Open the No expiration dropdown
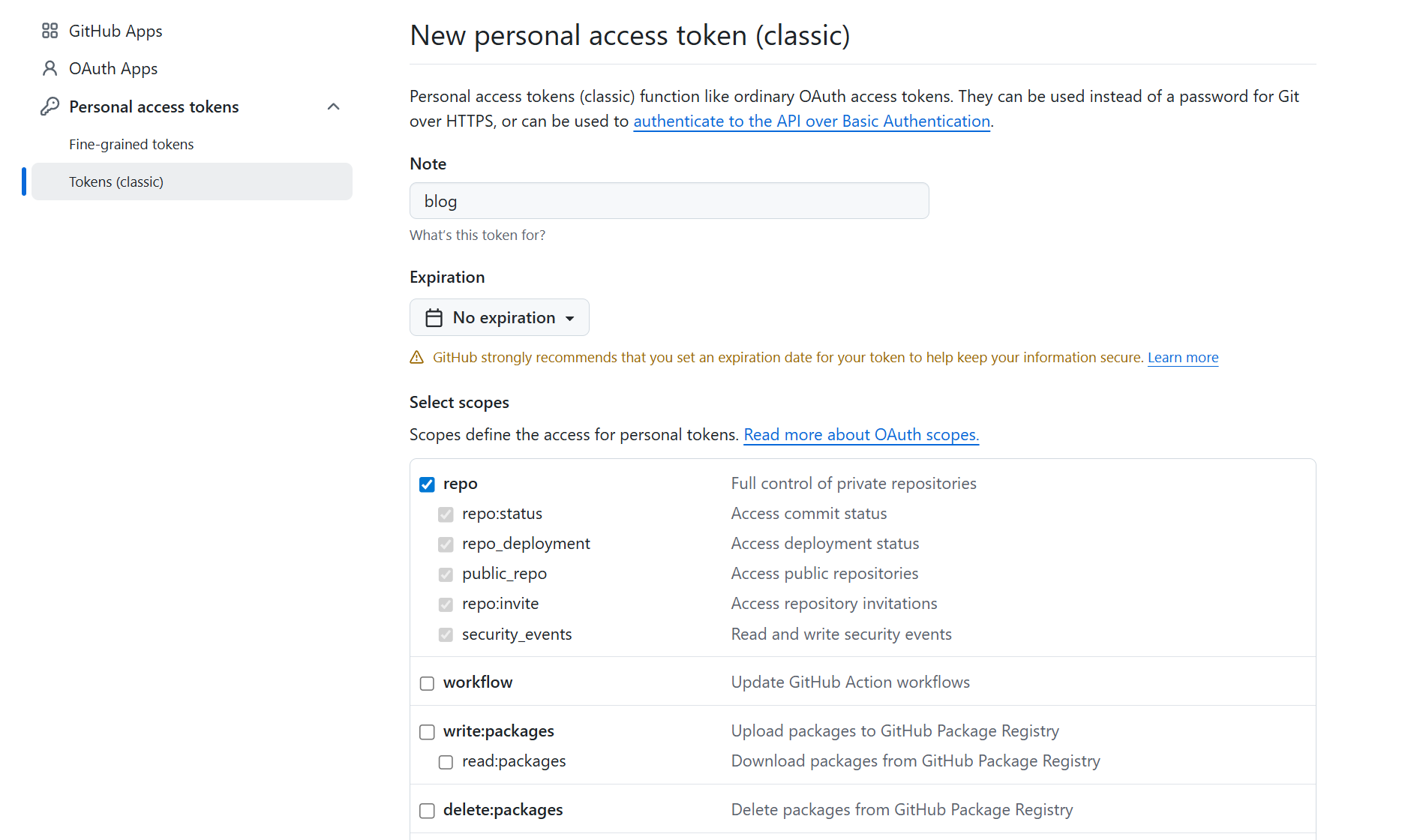 (500, 318)
